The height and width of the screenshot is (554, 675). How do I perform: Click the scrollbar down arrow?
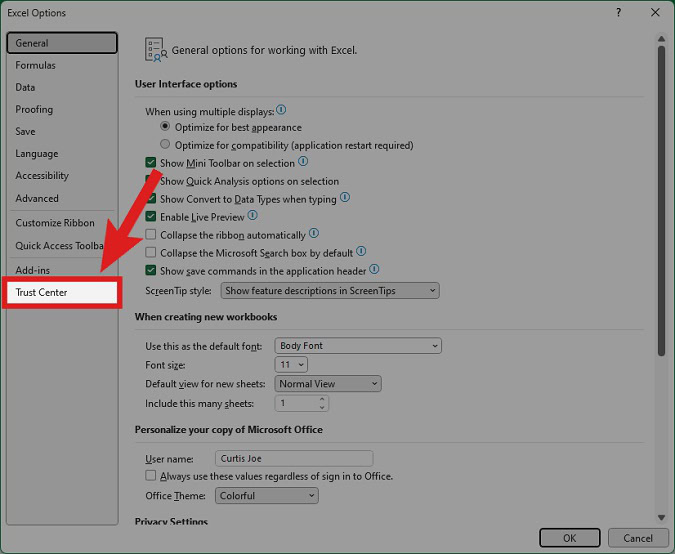(661, 517)
